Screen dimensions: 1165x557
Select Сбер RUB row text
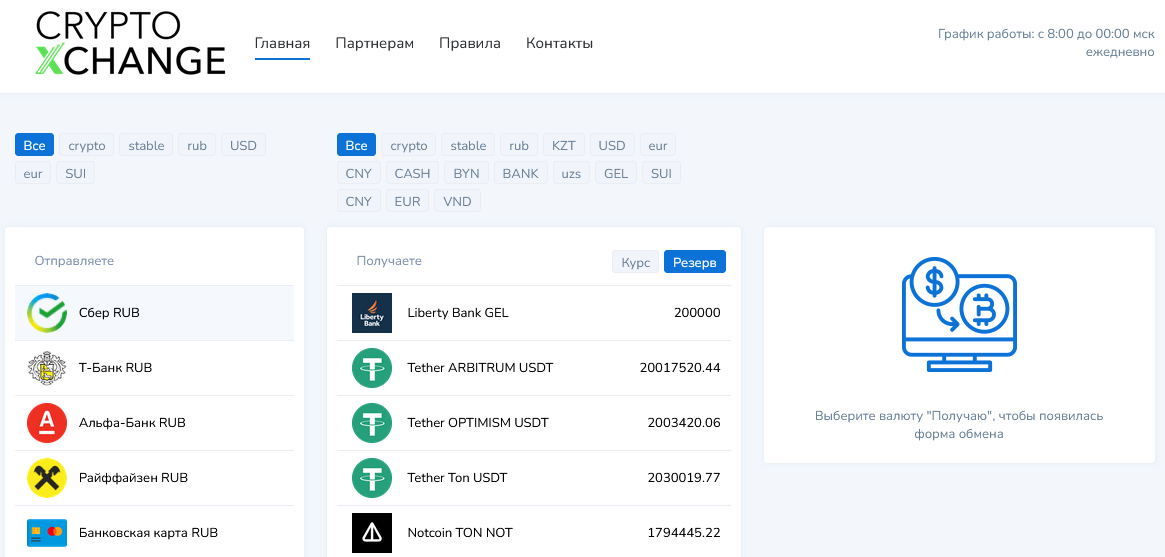pyautogui.click(x=109, y=313)
